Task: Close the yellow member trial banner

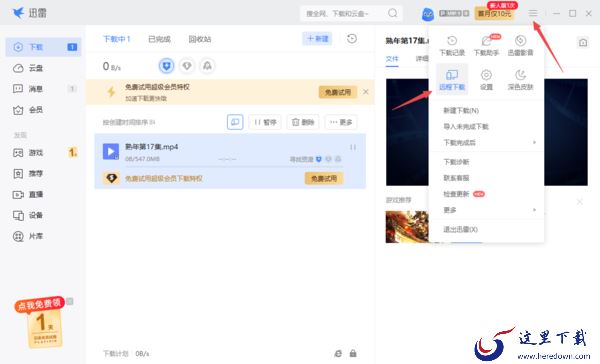Action: coord(366,92)
